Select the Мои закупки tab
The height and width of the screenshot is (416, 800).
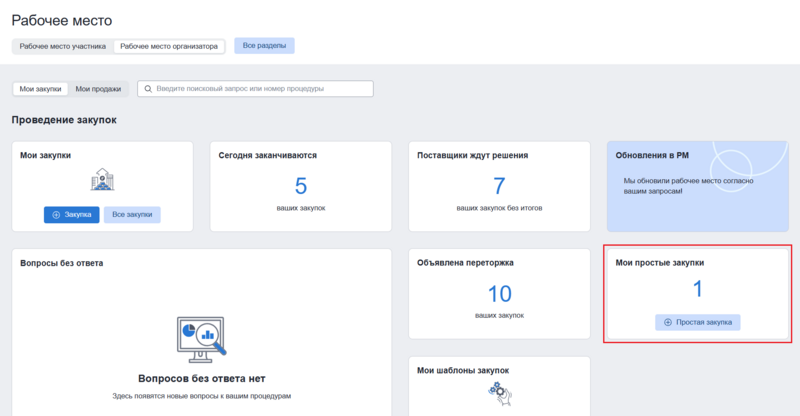41,89
